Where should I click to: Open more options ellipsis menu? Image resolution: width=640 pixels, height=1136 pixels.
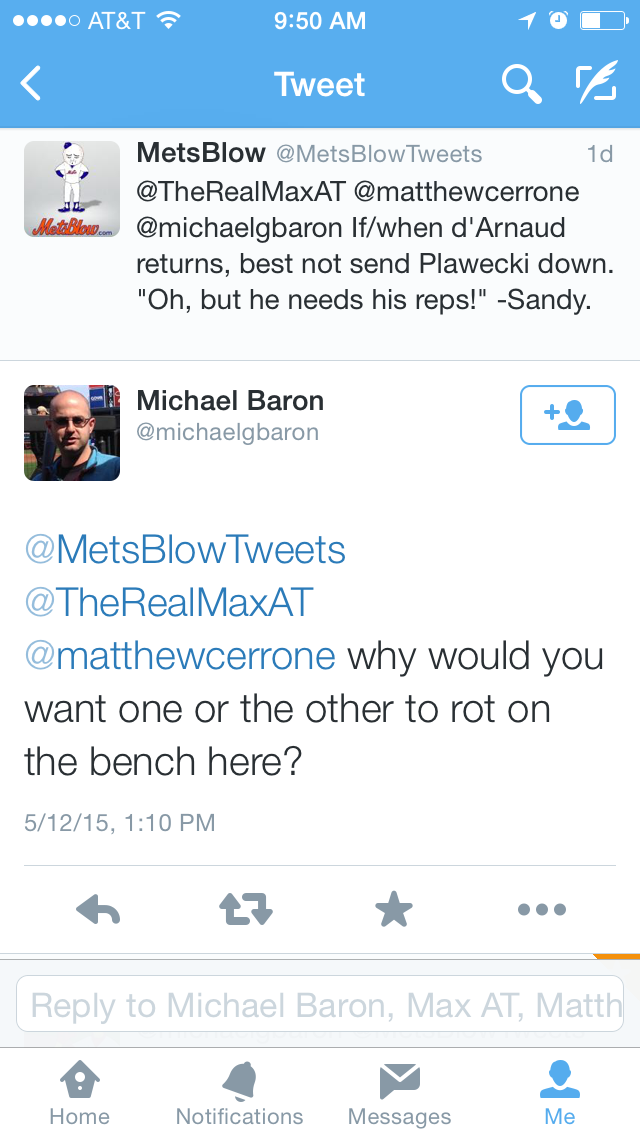542,909
